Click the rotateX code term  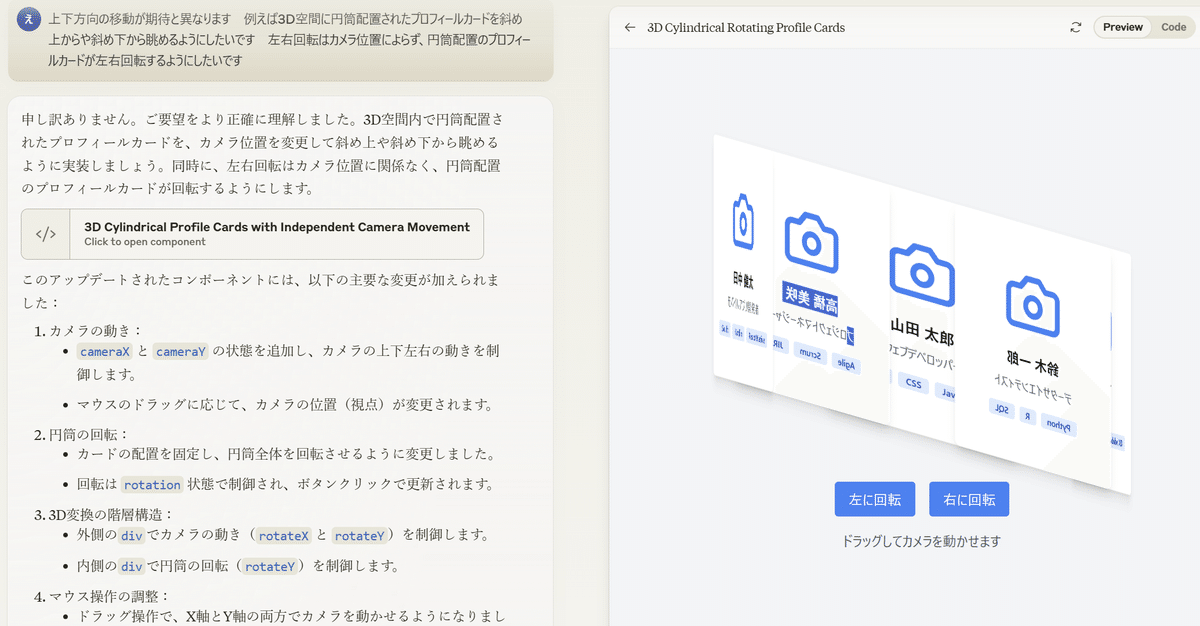[x=283, y=535]
